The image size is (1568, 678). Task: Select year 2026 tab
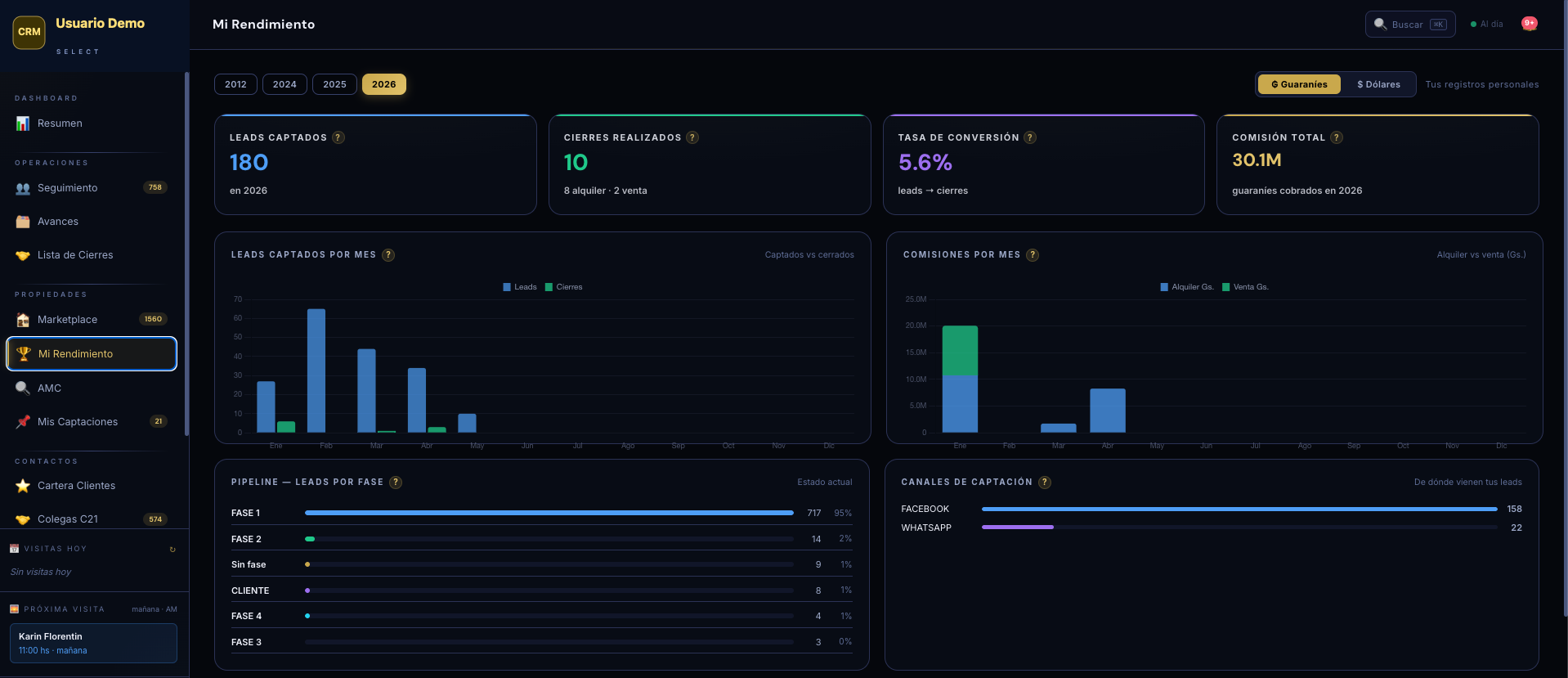pyautogui.click(x=384, y=84)
